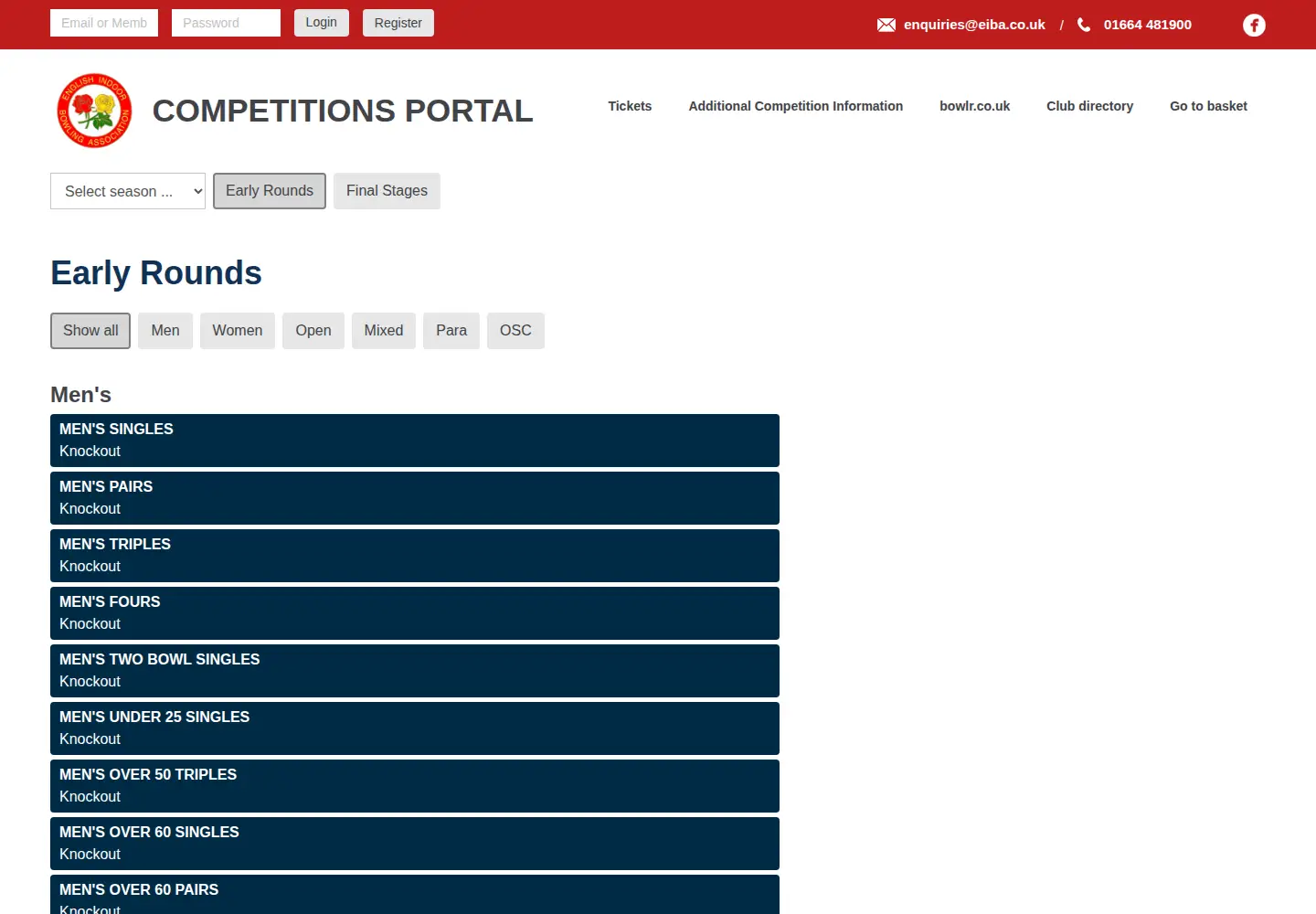Click the phone number 01664 481900
Screen dimensions: 1316x914
click(1148, 25)
